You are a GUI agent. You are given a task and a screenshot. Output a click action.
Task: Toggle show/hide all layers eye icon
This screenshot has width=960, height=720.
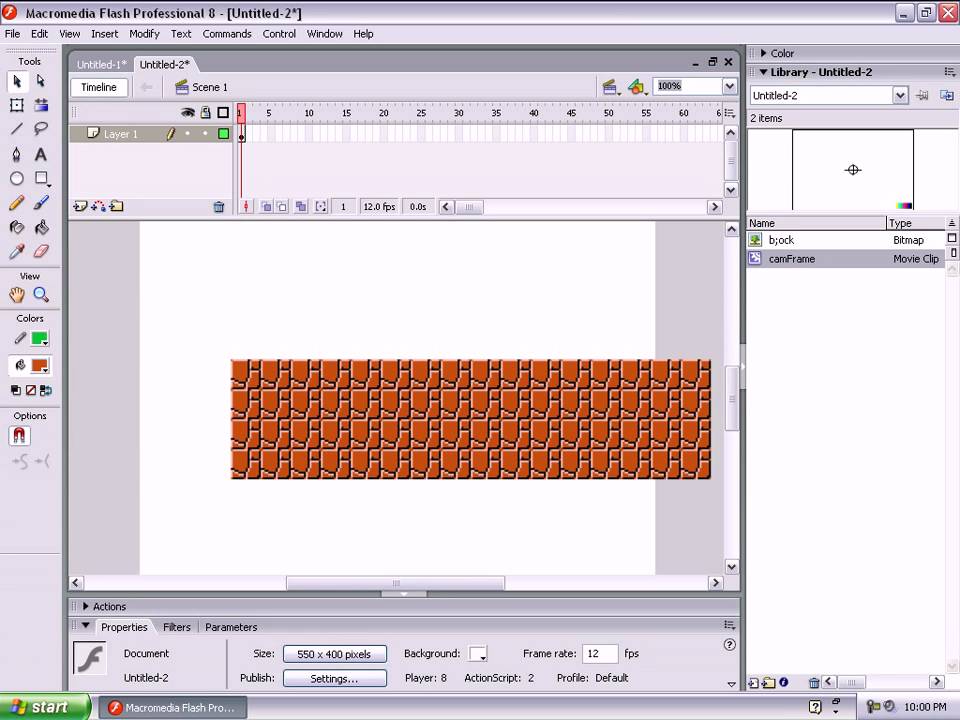187,113
